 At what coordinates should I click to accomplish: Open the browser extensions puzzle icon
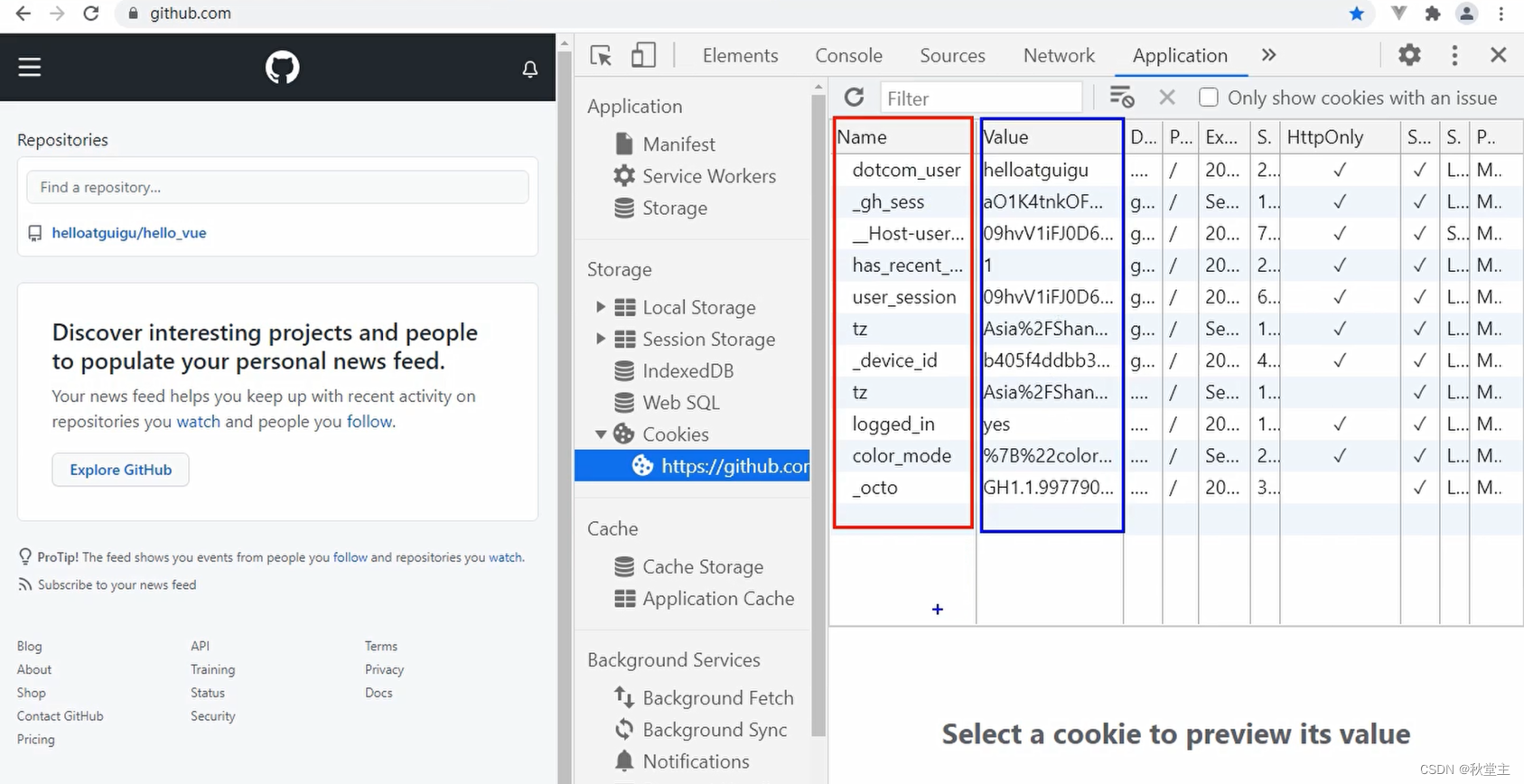pyautogui.click(x=1433, y=14)
